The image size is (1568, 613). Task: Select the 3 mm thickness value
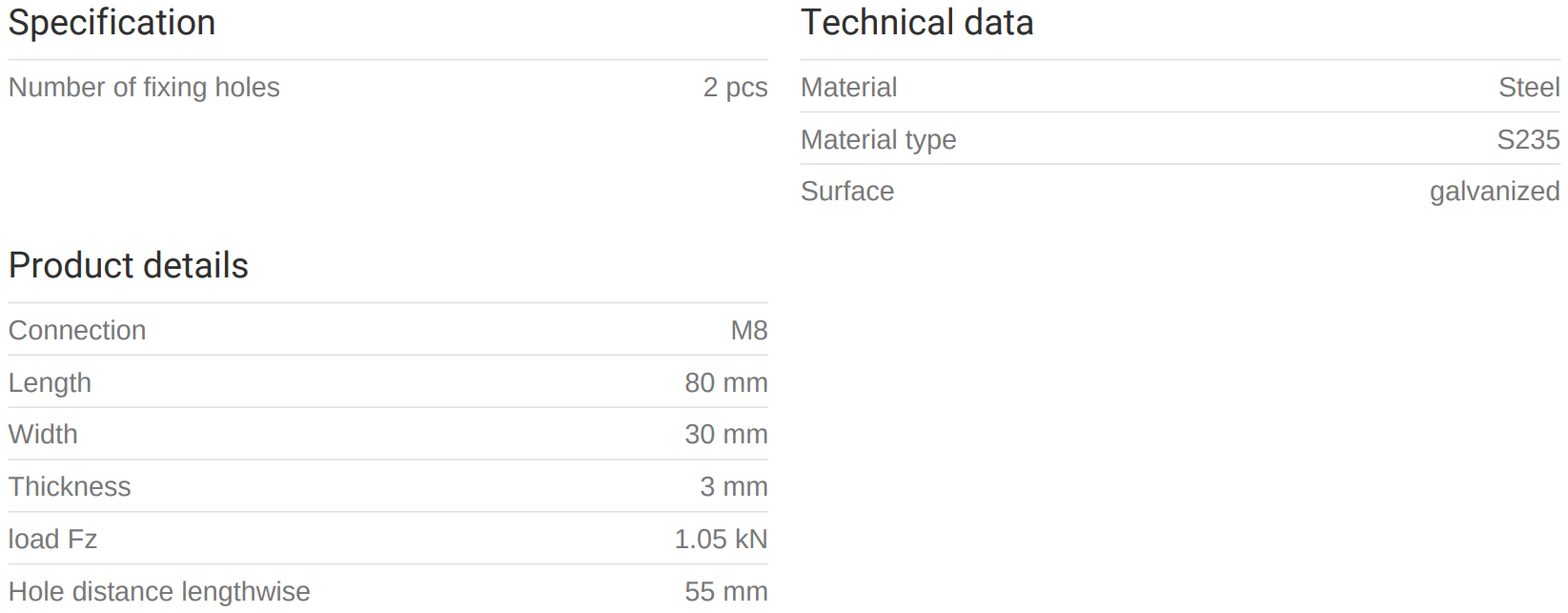coord(733,487)
